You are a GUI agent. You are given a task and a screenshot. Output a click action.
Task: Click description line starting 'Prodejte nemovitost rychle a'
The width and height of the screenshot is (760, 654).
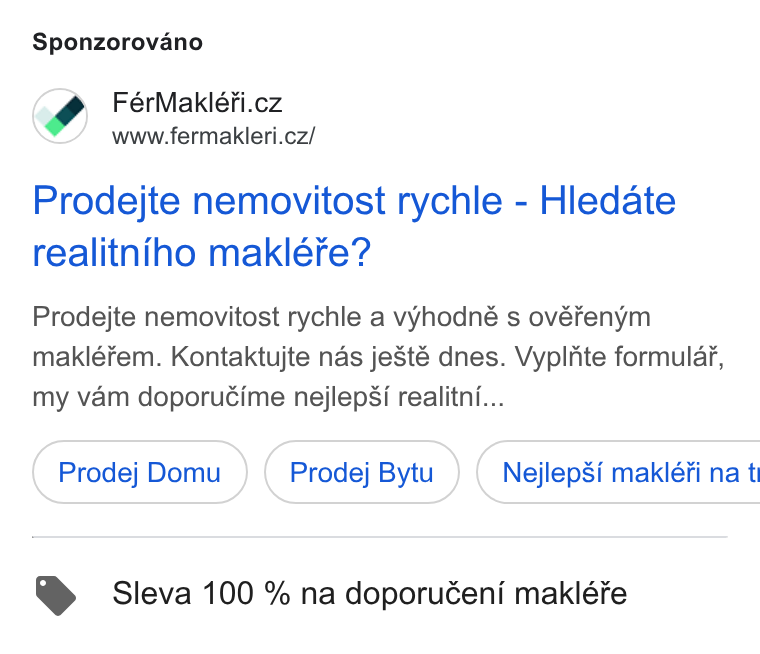[x=341, y=318]
